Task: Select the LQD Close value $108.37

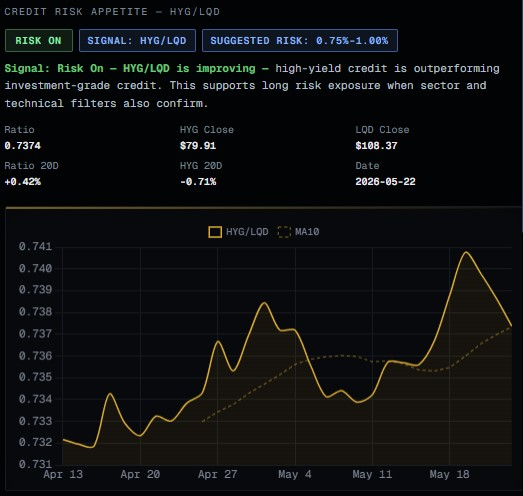Action: (376, 146)
